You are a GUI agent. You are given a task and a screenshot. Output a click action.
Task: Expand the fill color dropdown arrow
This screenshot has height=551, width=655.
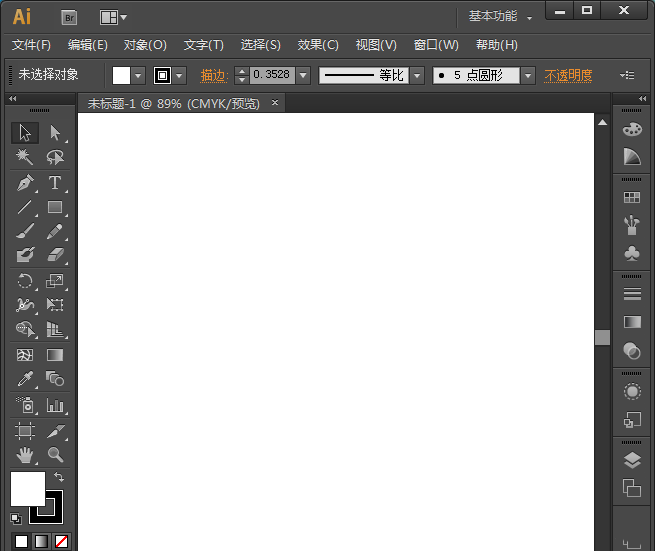tap(138, 76)
